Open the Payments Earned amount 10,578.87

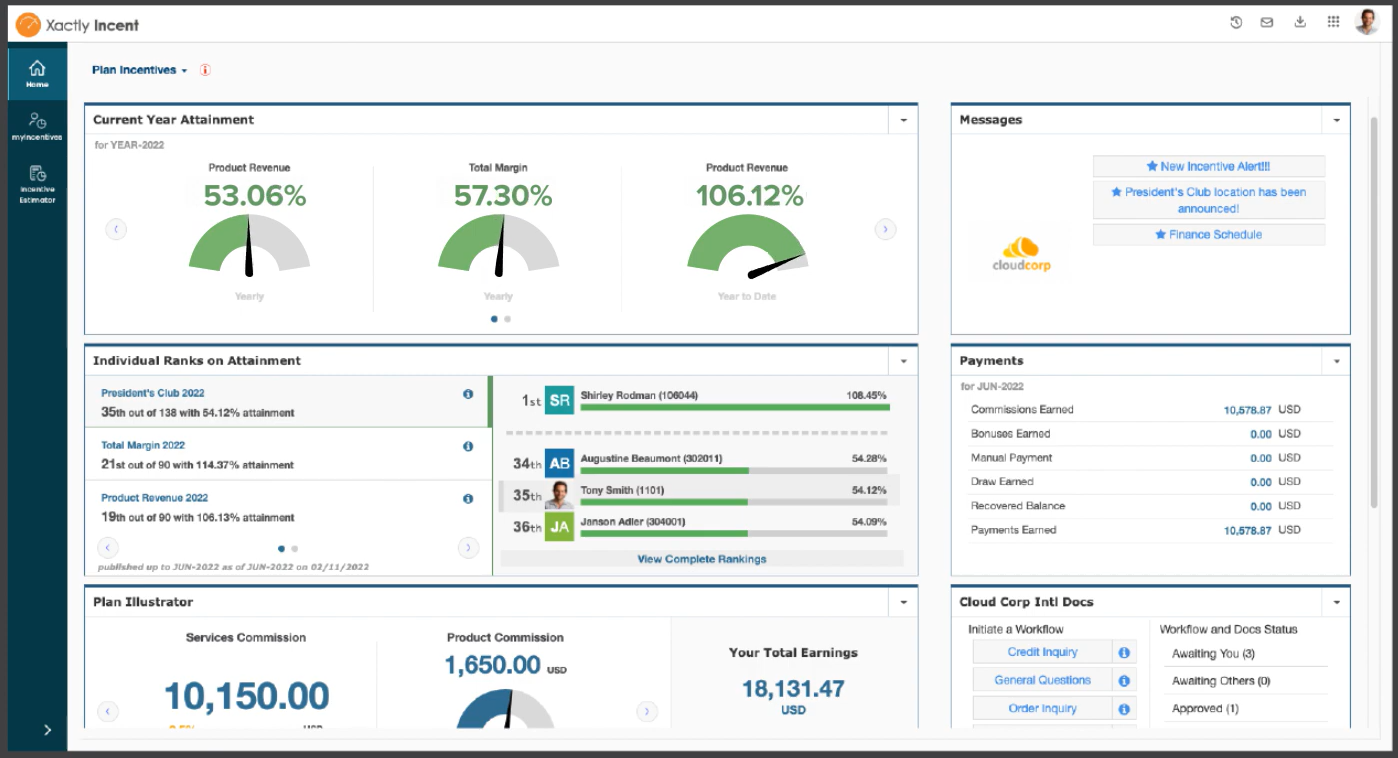point(1247,530)
